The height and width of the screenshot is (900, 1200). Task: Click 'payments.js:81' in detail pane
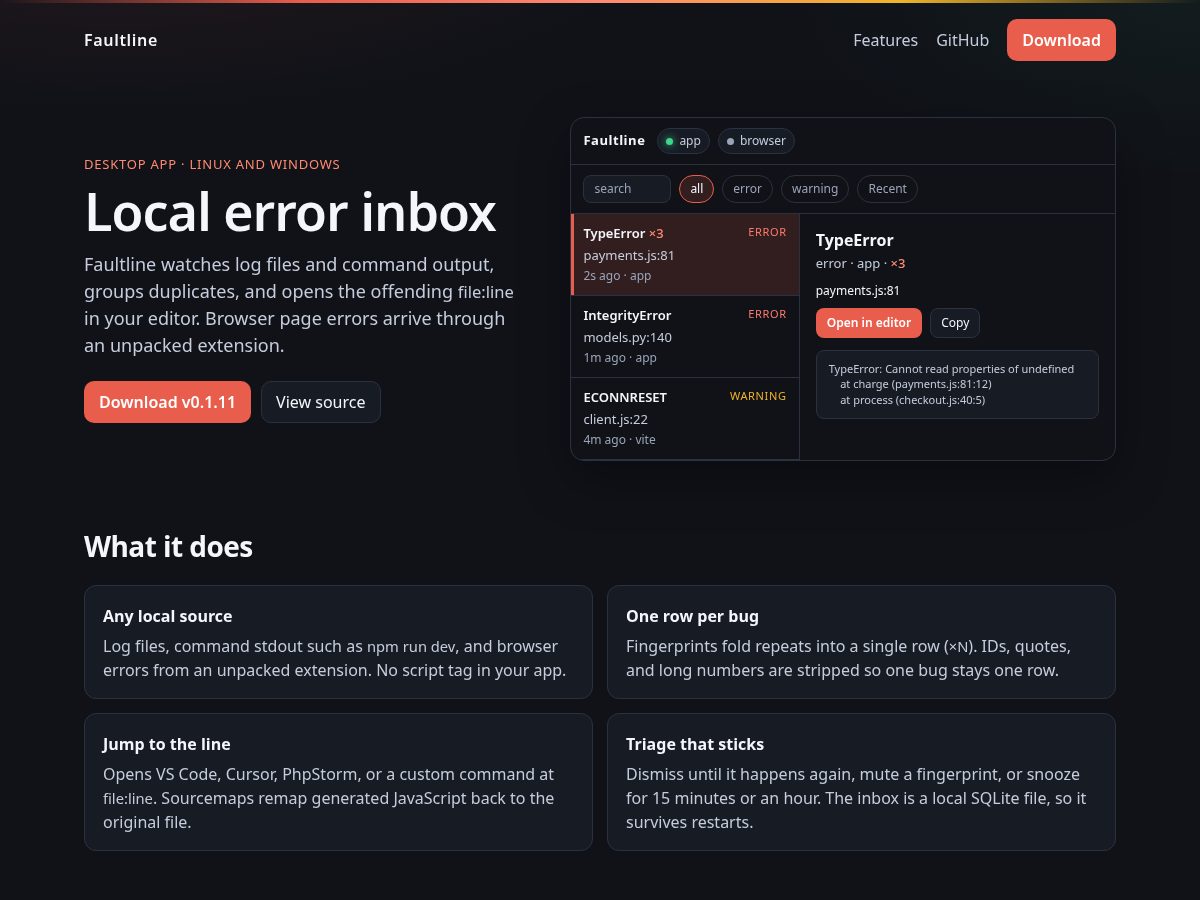point(858,291)
